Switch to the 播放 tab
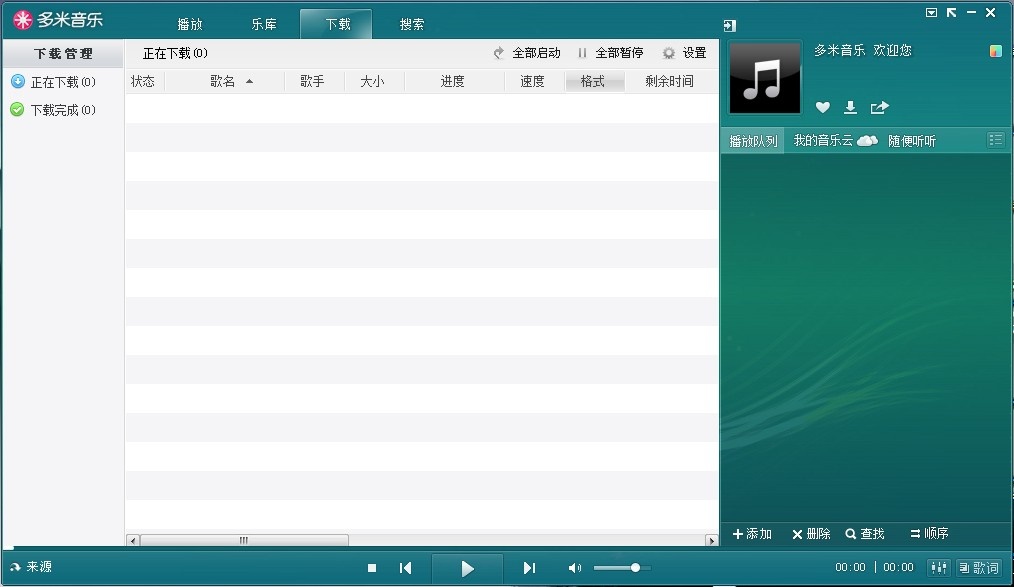The width and height of the screenshot is (1014, 587). (x=190, y=24)
